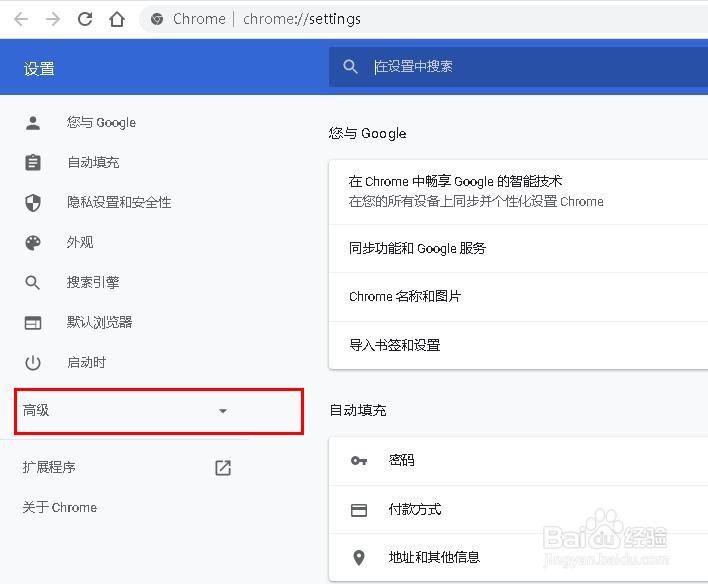Screen dimensions: 708x584
Task: Click the 高级 label in the sidebar
Action: pyautogui.click(x=36, y=410)
